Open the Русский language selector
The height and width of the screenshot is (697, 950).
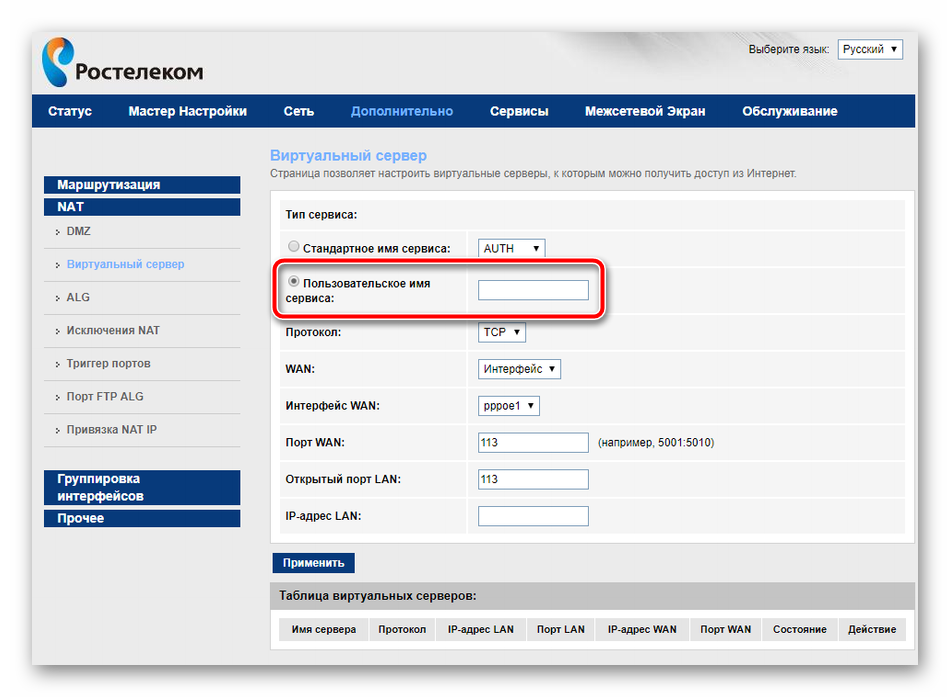click(870, 49)
